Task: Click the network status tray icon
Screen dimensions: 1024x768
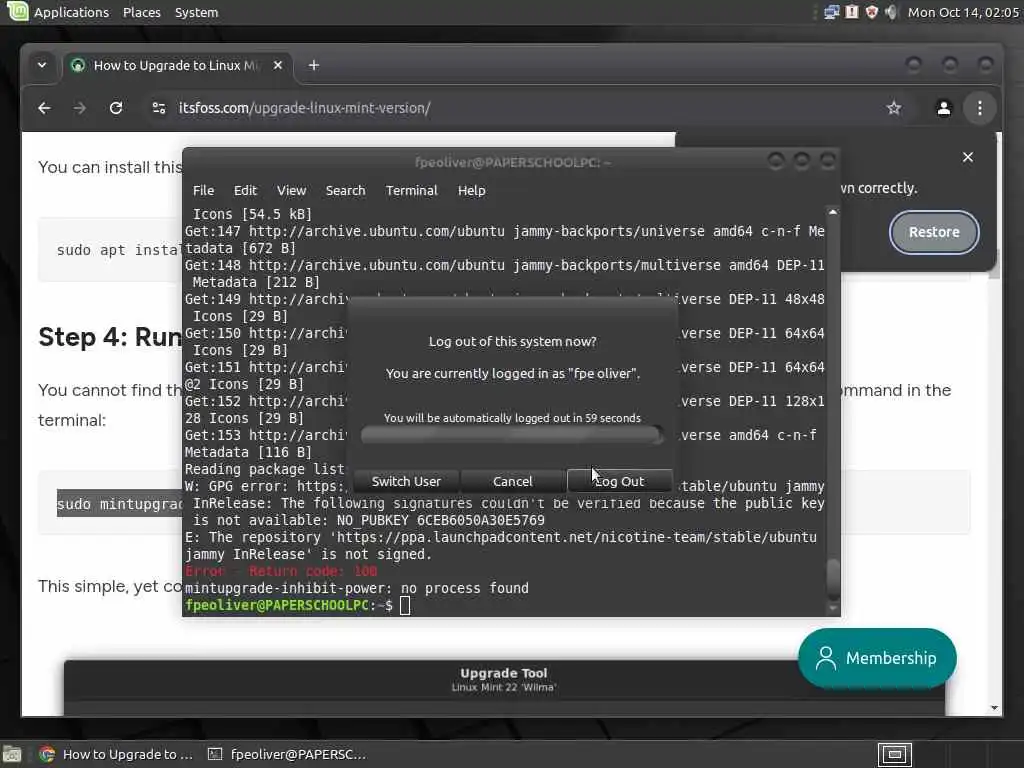Action: 831,12
